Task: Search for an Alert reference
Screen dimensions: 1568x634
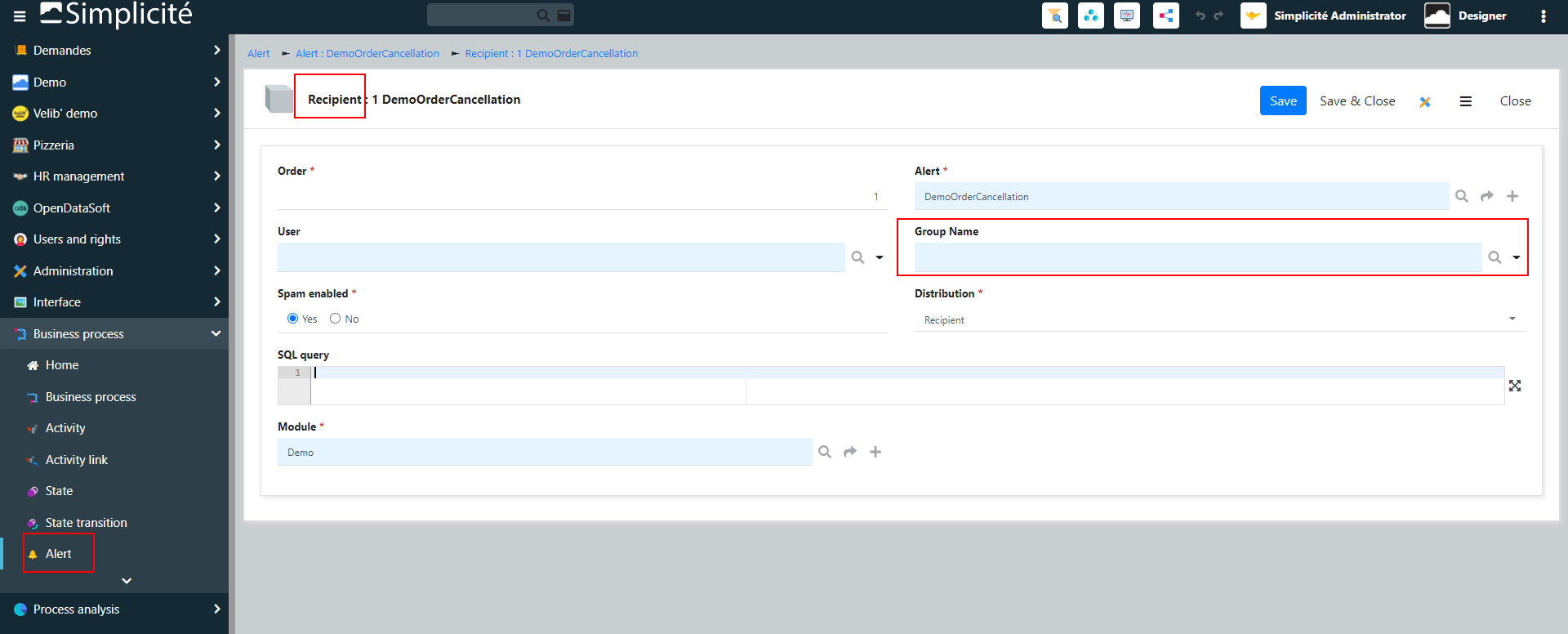Action: [x=1462, y=196]
